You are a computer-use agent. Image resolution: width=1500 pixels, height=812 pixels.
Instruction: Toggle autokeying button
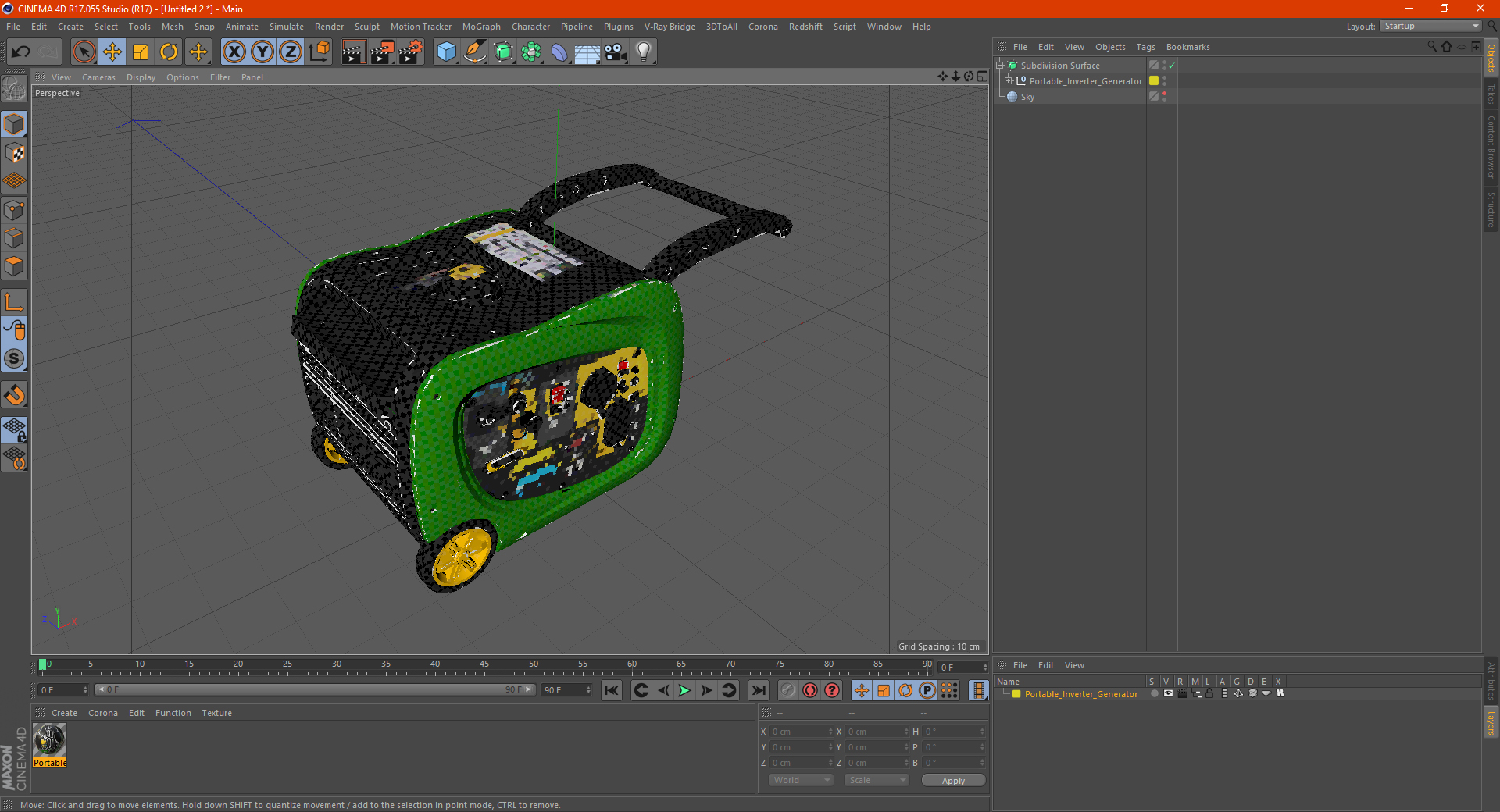point(810,690)
